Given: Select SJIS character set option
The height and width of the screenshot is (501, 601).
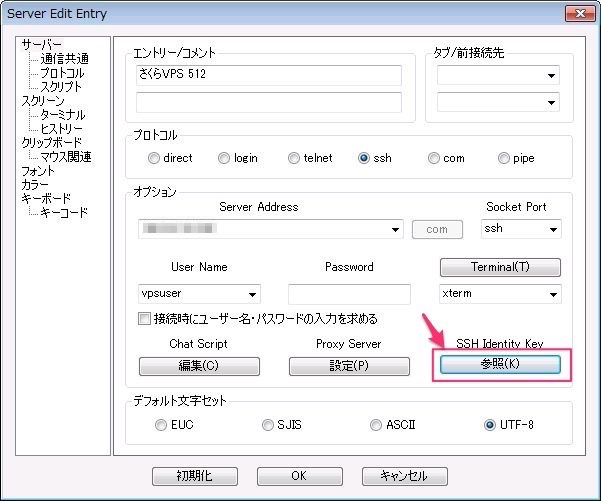Looking at the screenshot, I should click(268, 425).
